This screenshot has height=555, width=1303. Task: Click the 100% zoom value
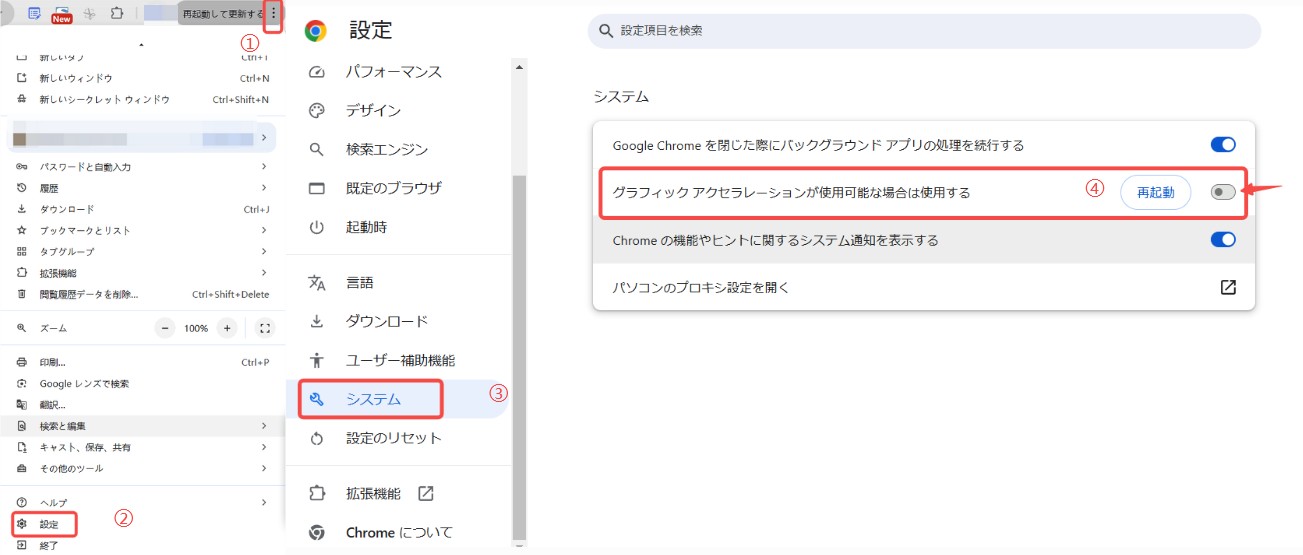pos(196,328)
